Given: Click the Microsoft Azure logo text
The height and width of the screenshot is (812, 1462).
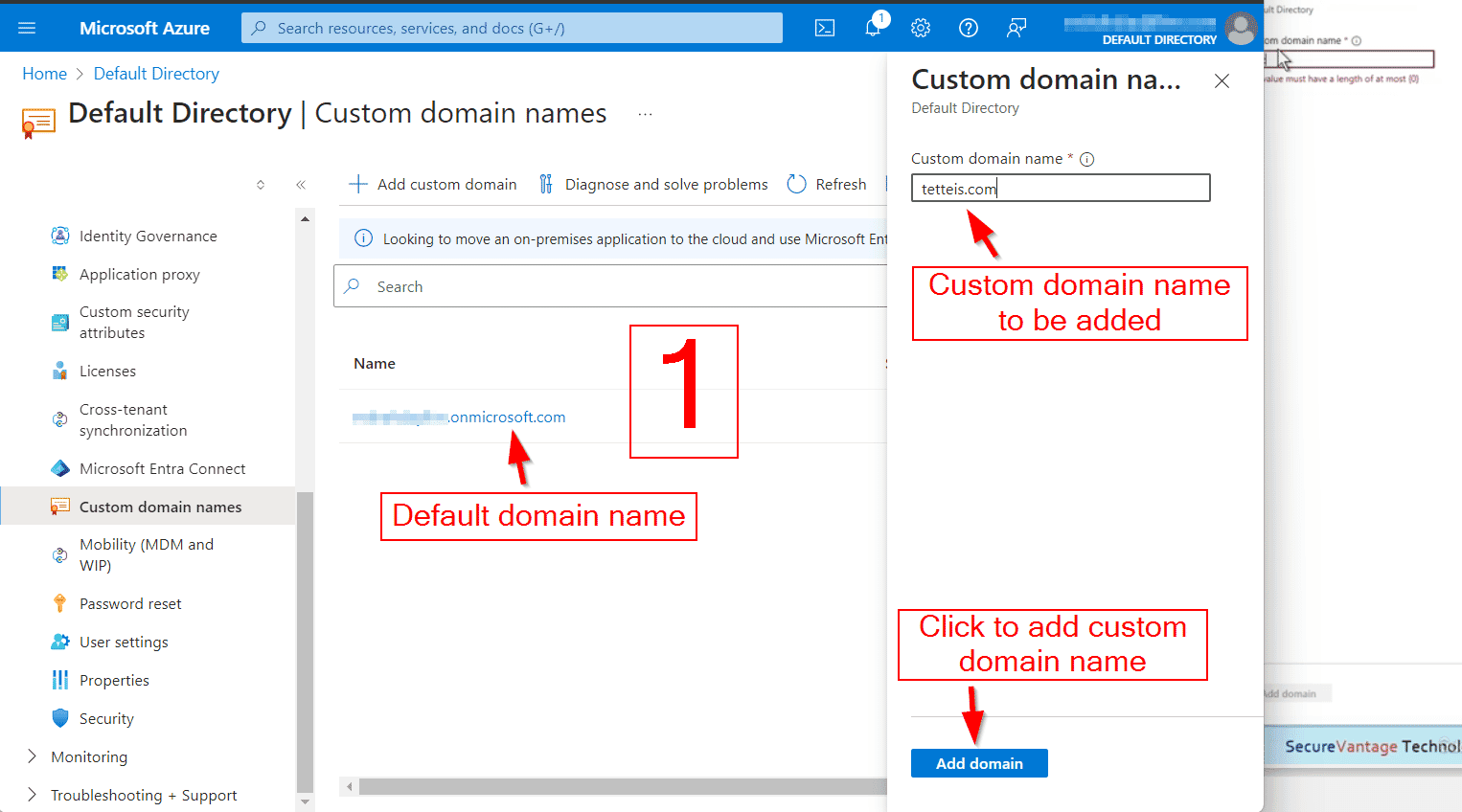Looking at the screenshot, I should pos(145,28).
